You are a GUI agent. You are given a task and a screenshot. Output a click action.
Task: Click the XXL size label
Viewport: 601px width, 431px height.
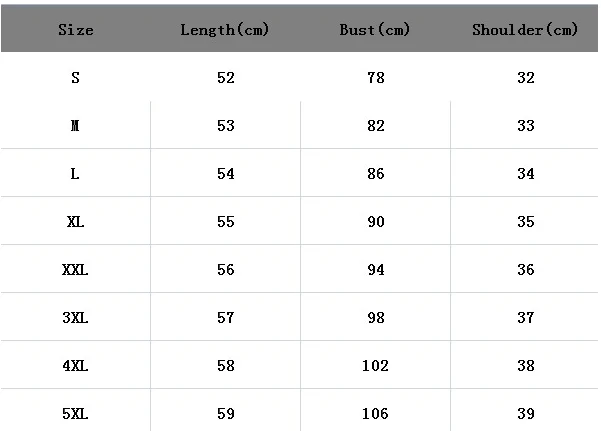click(x=75, y=270)
